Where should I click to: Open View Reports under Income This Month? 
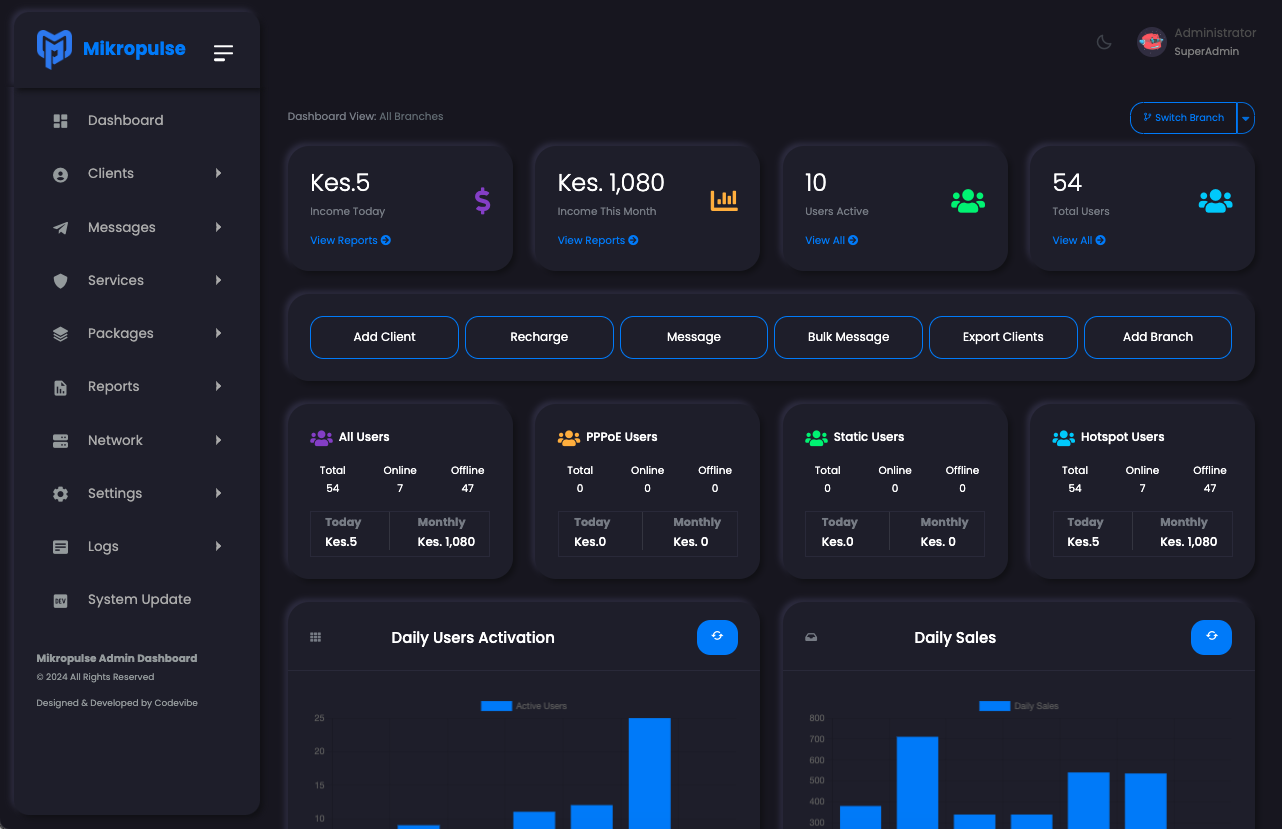(597, 240)
